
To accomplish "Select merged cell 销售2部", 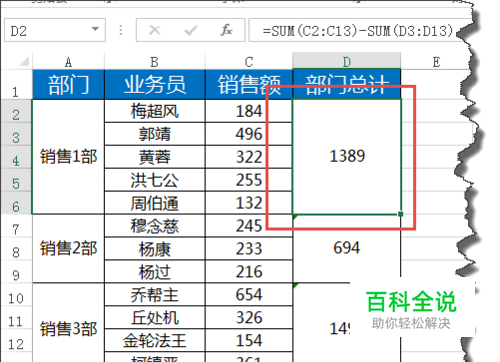I will point(68,249).
